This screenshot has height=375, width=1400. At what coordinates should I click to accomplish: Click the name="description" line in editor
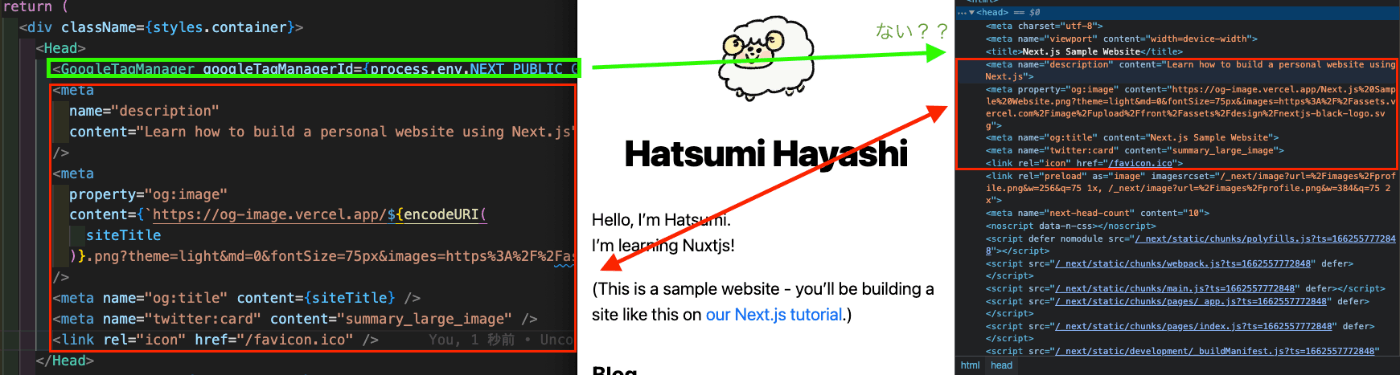(144, 111)
